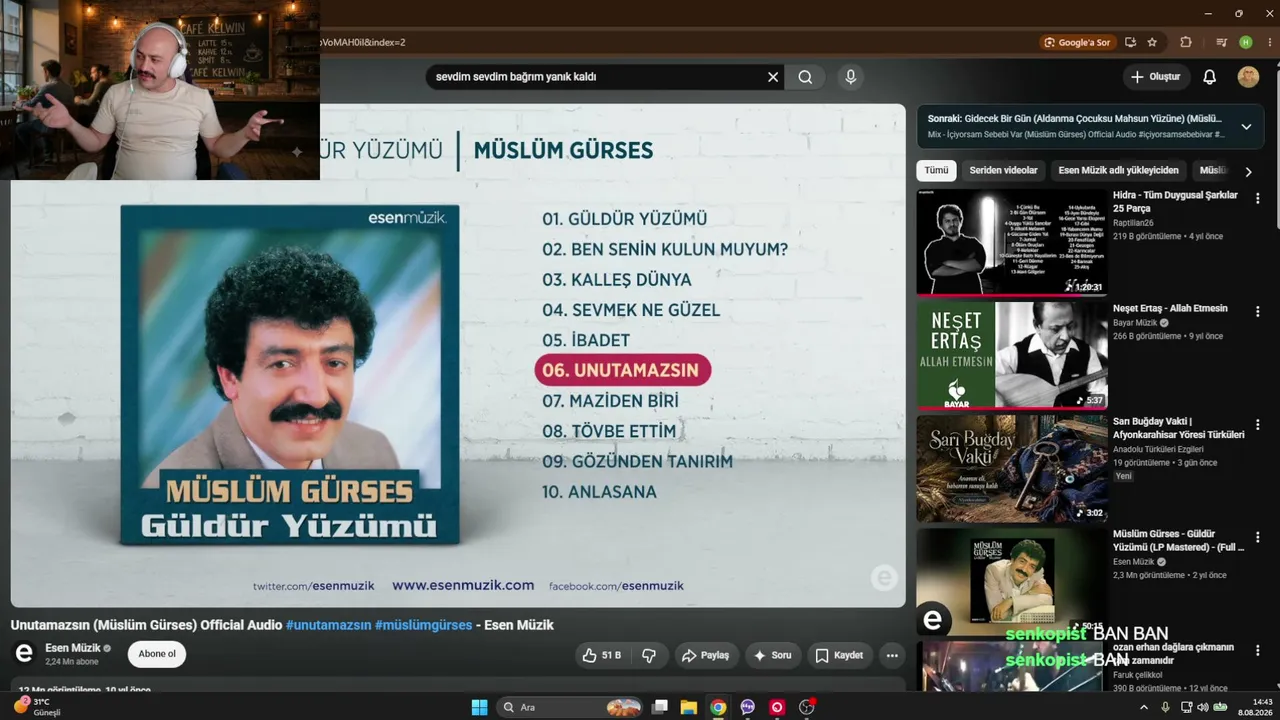Click the Kaydet save button

839,655
